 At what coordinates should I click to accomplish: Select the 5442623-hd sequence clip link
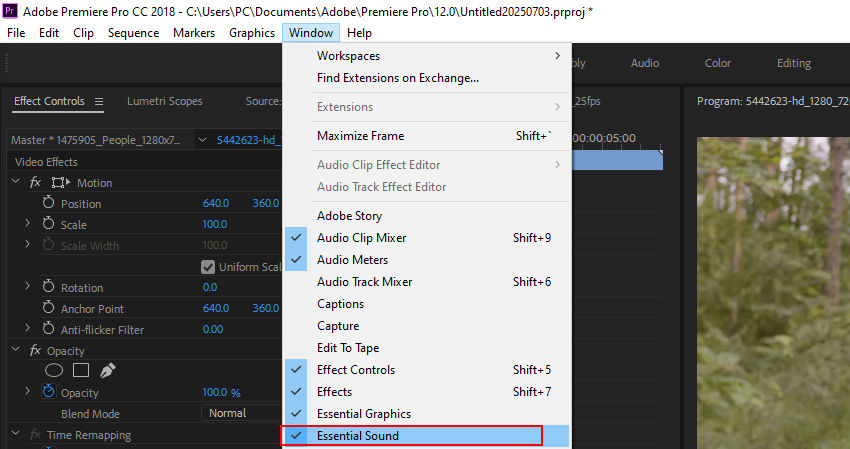[249, 140]
